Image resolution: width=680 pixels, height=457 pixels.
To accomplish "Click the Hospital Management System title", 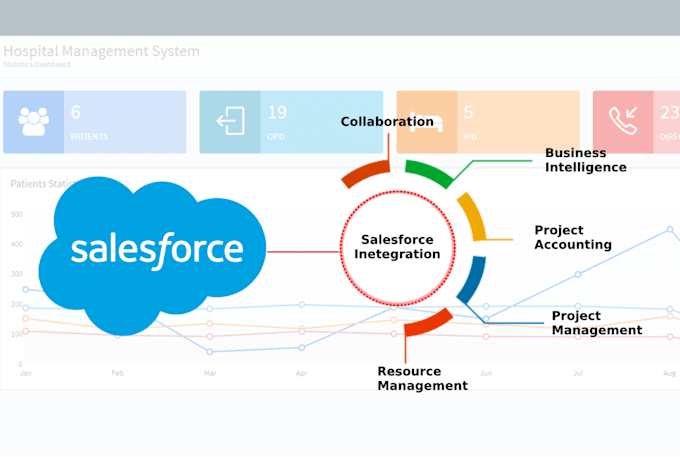I will click(101, 51).
